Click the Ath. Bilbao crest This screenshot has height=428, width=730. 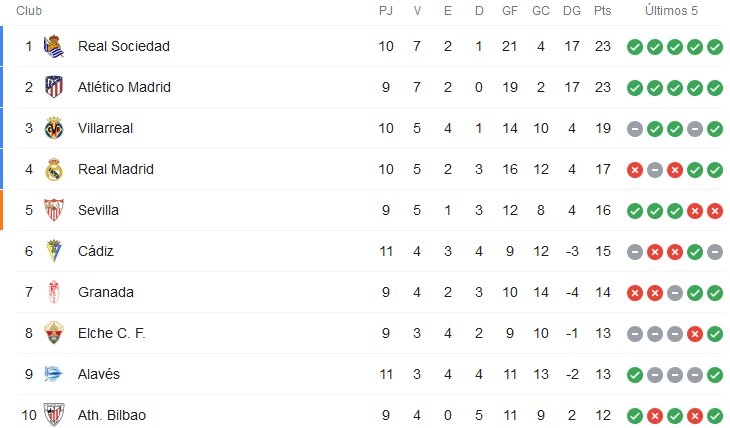54,414
